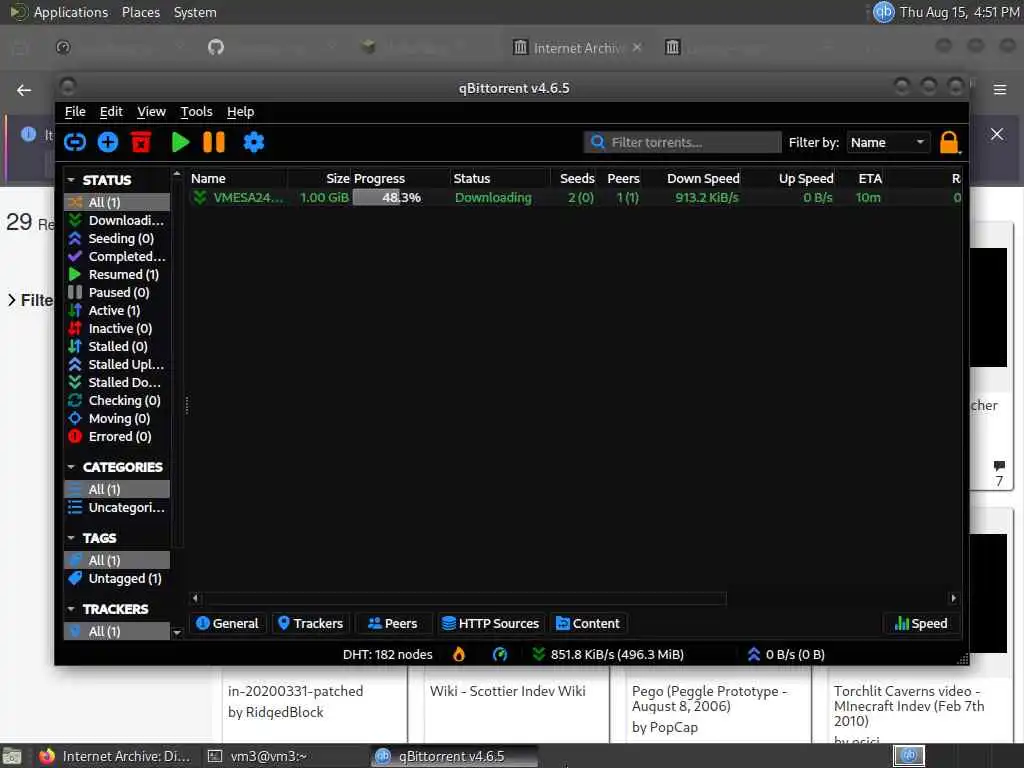Open the Help menu
Image resolution: width=1024 pixels, height=768 pixels.
click(240, 112)
